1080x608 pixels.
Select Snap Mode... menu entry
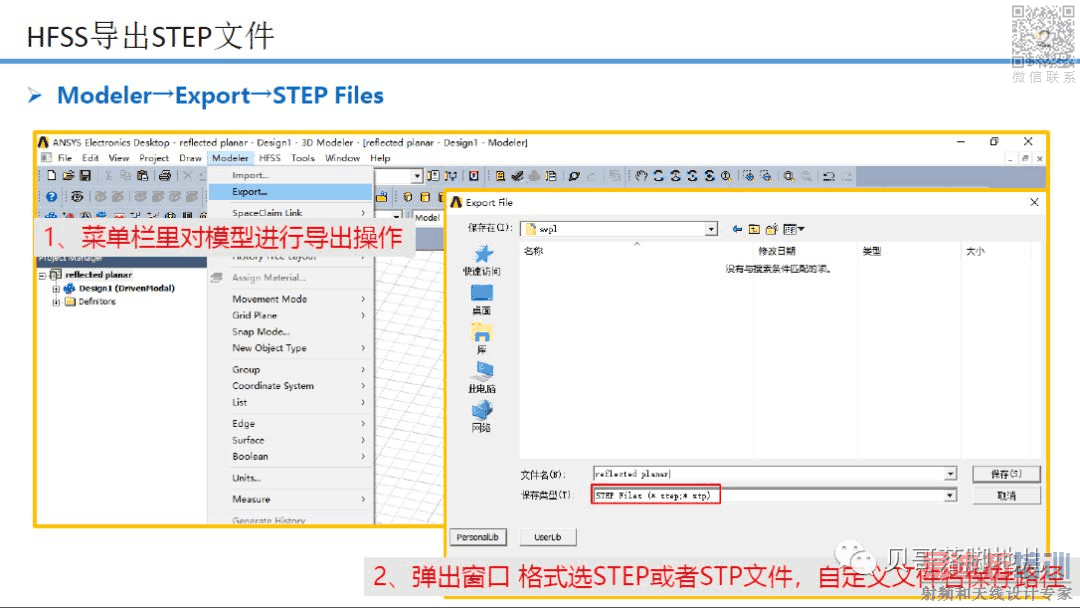click(x=290, y=332)
